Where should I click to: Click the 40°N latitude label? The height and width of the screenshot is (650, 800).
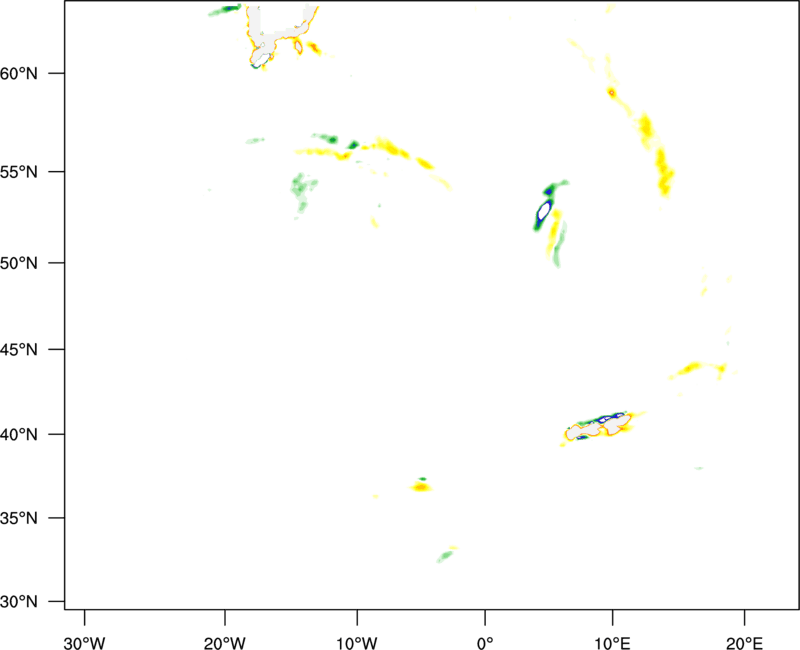click(19, 435)
